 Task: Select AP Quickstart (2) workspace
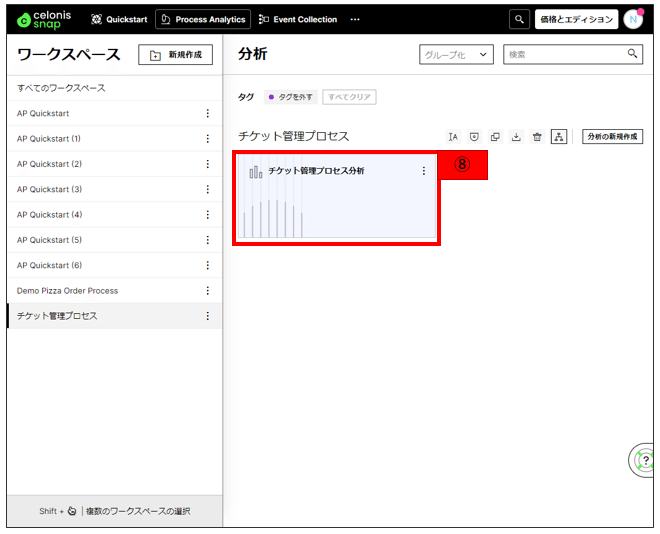114,164
